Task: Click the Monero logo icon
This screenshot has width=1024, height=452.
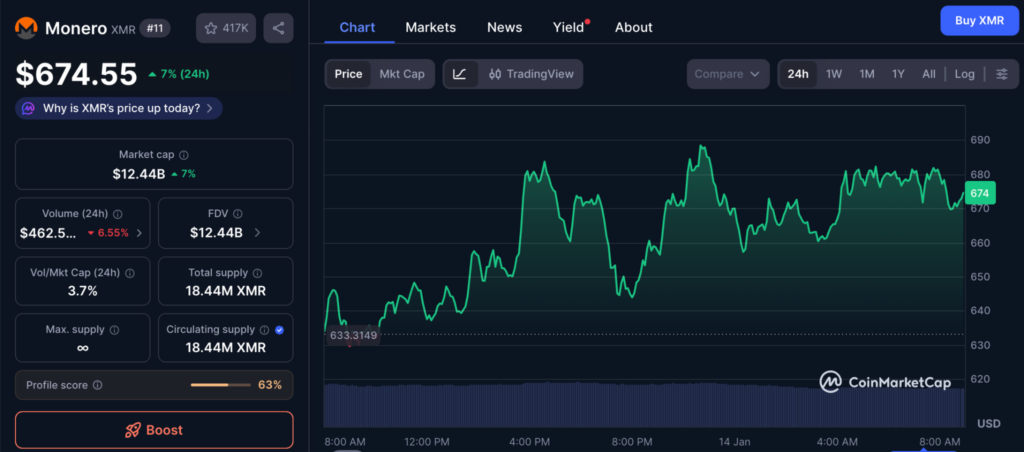Action: coord(27,28)
